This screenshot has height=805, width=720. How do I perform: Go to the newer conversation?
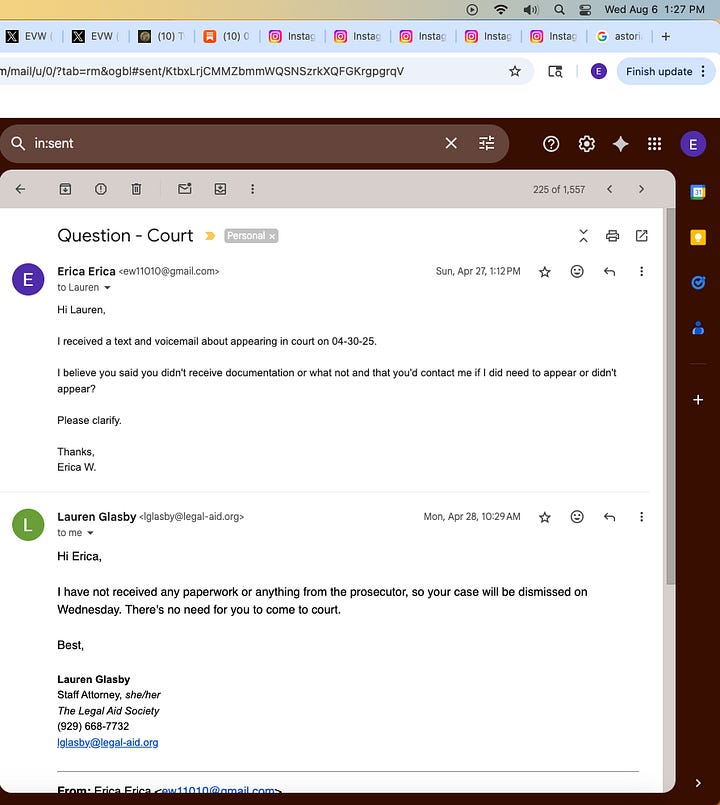click(x=609, y=189)
